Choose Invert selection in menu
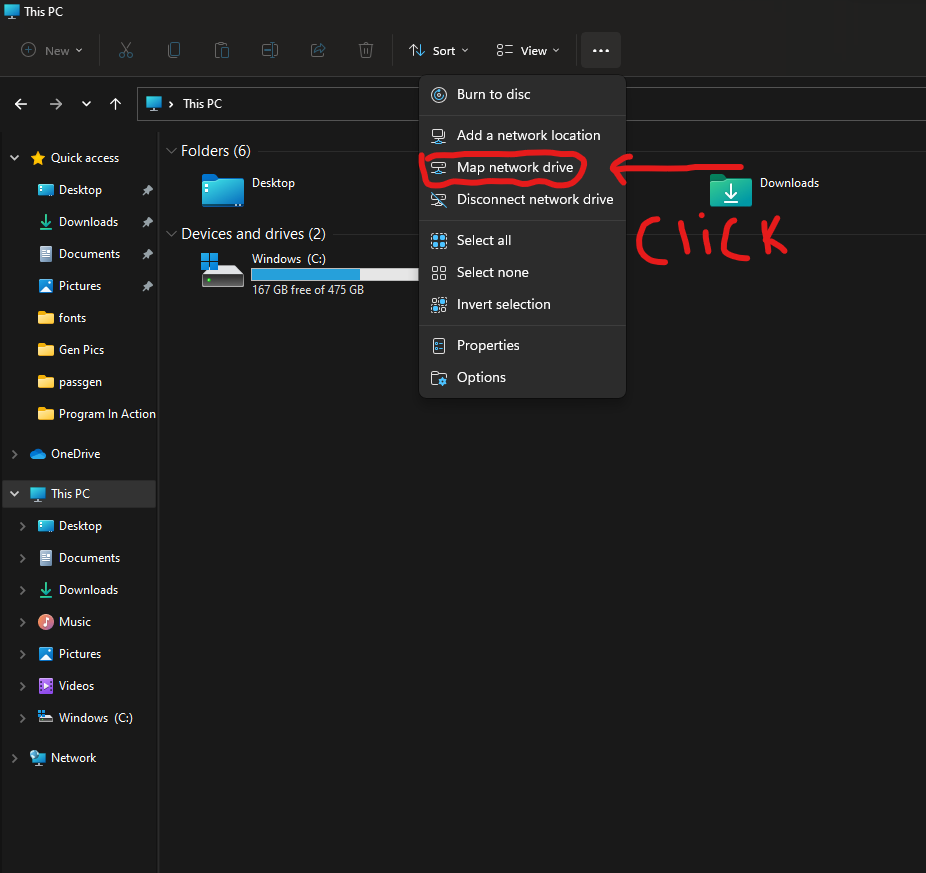 [x=522, y=304]
